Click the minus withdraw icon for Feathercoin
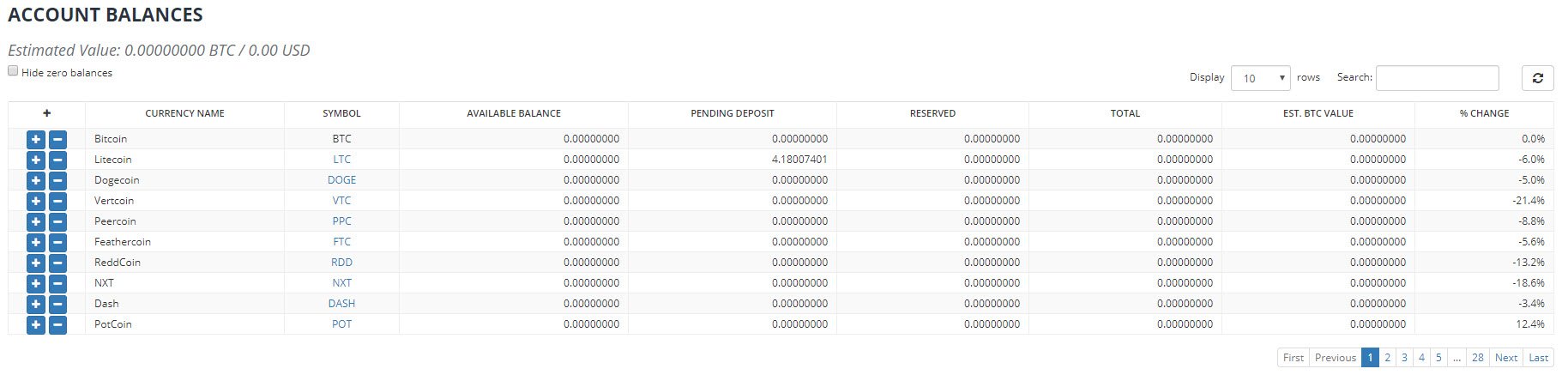1568x387 pixels. coord(57,242)
